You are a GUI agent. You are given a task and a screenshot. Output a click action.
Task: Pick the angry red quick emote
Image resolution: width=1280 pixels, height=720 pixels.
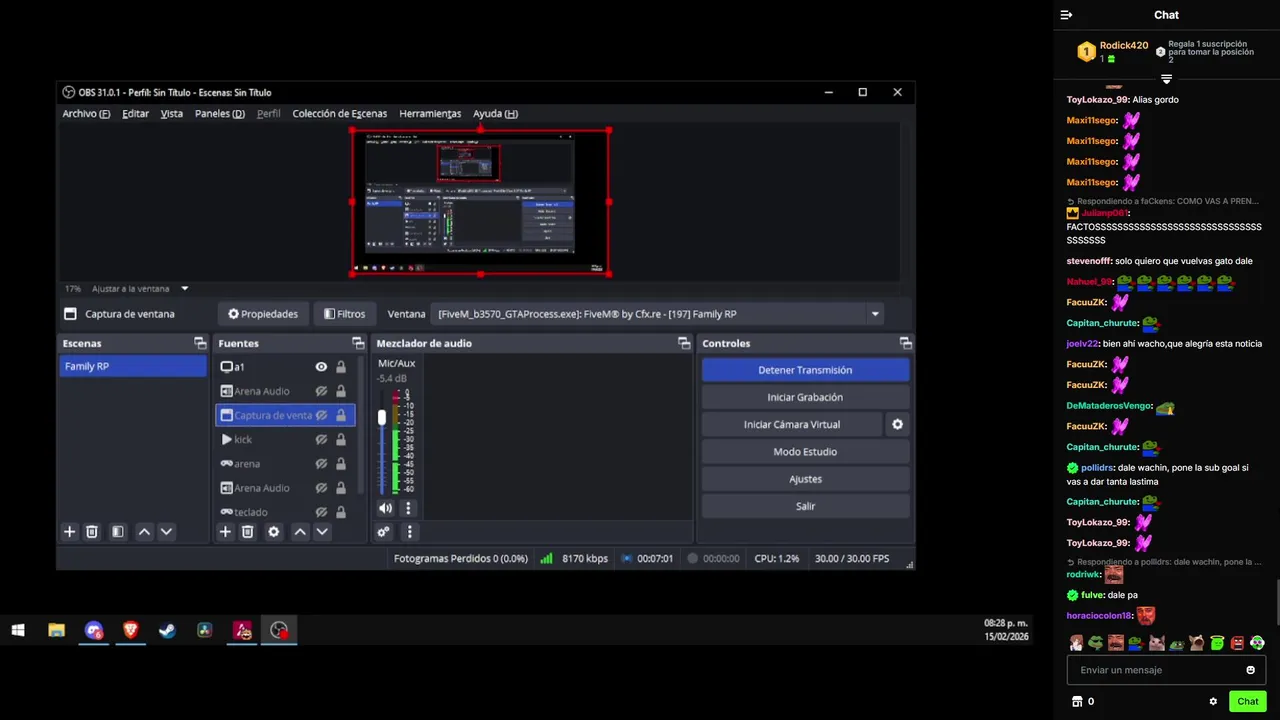pos(1237,643)
